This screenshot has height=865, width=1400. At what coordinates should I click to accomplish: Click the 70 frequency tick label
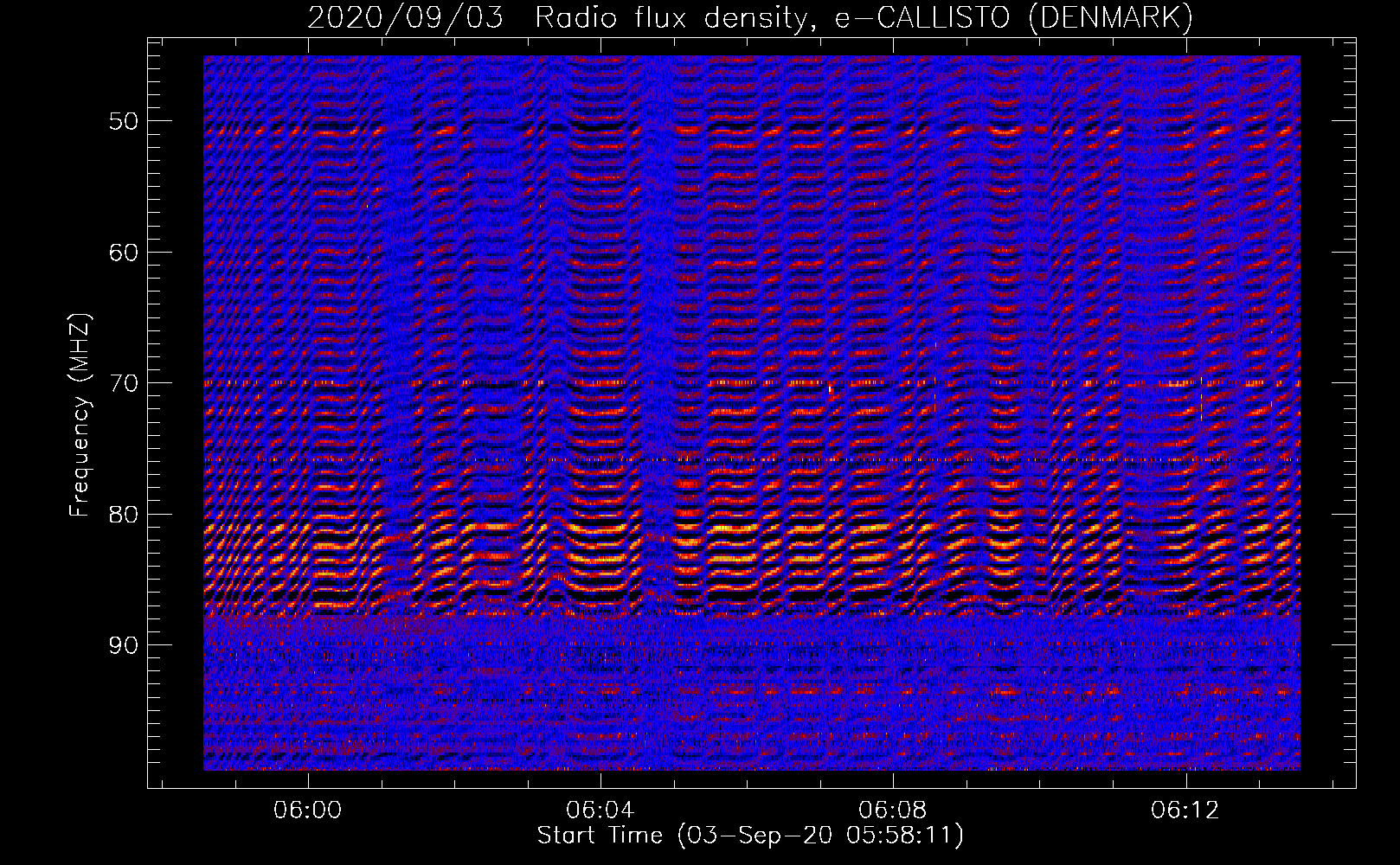[x=124, y=383]
